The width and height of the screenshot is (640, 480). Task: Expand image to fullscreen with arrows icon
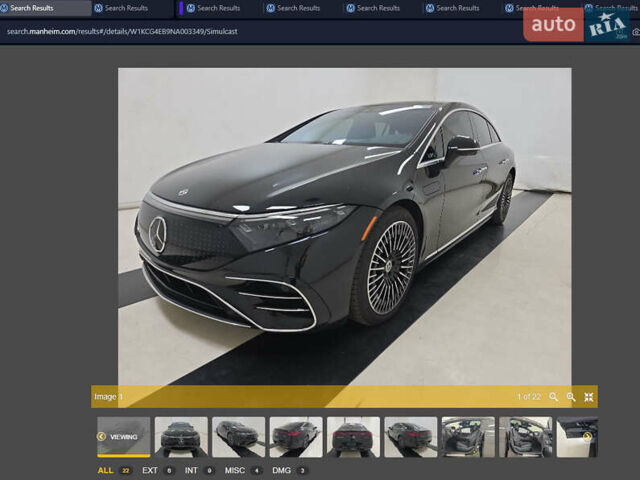tap(589, 397)
